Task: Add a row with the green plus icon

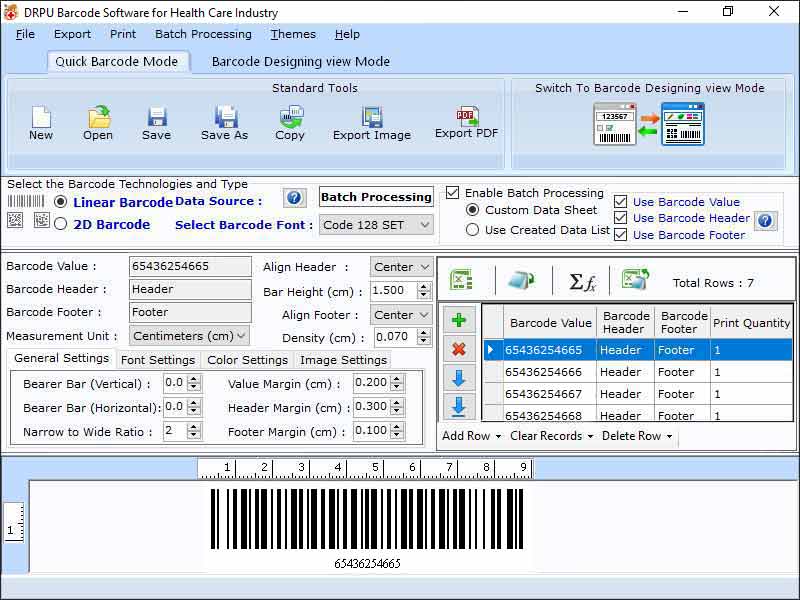Action: pyautogui.click(x=459, y=320)
